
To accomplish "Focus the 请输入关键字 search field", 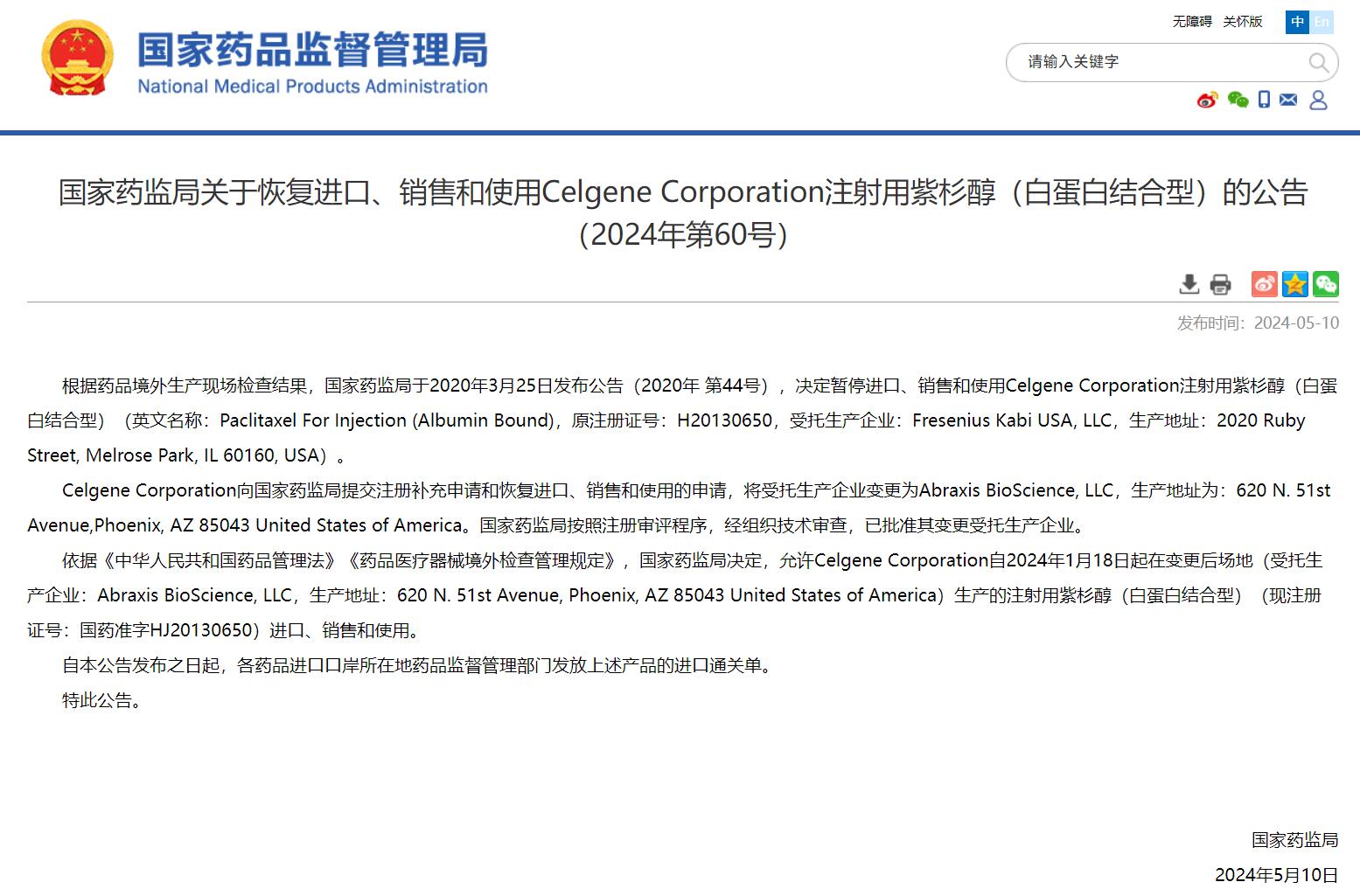I will (1154, 62).
